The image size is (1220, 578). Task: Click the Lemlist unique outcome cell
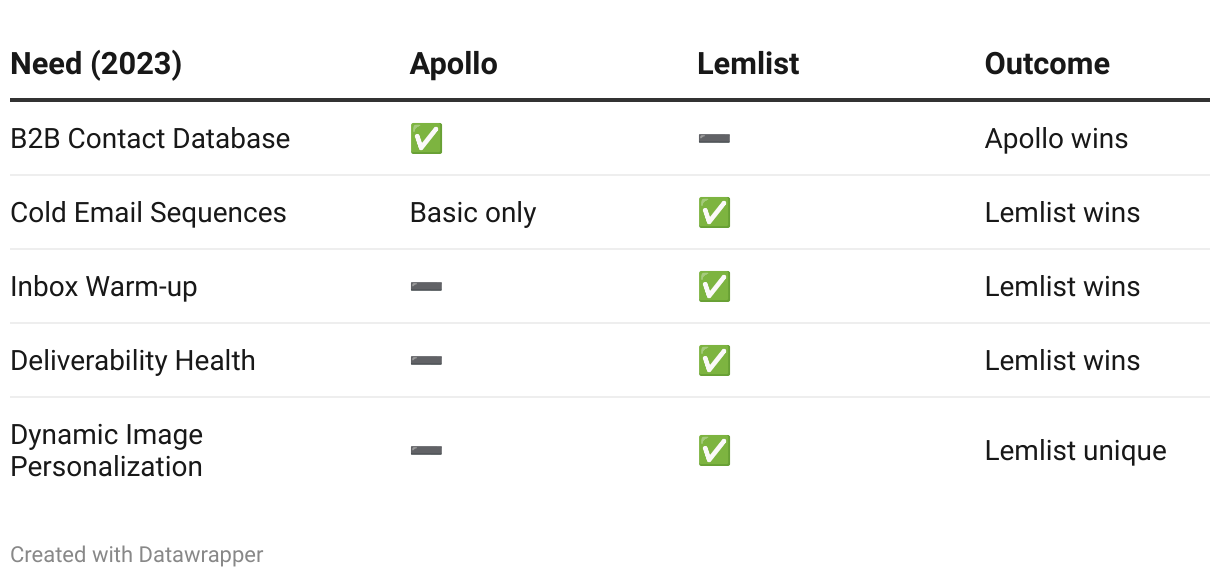1075,451
